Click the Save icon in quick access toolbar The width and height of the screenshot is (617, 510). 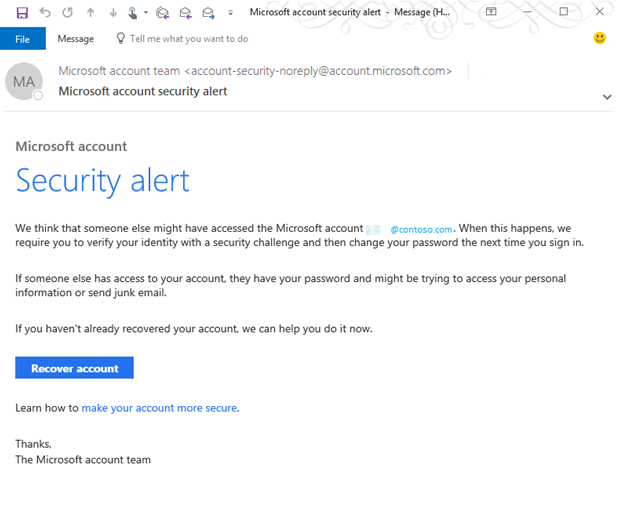[x=22, y=12]
